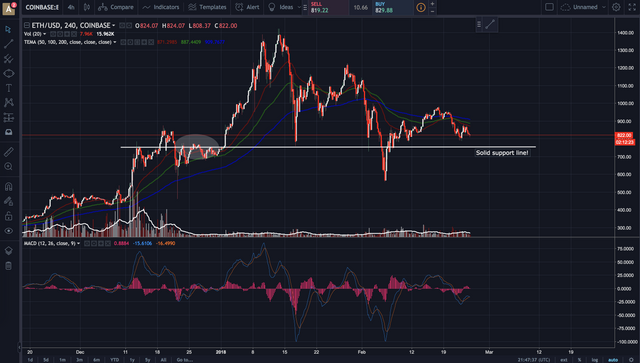Click the symbol search field COINBASE:E
The image size is (640, 363).
(42, 7)
